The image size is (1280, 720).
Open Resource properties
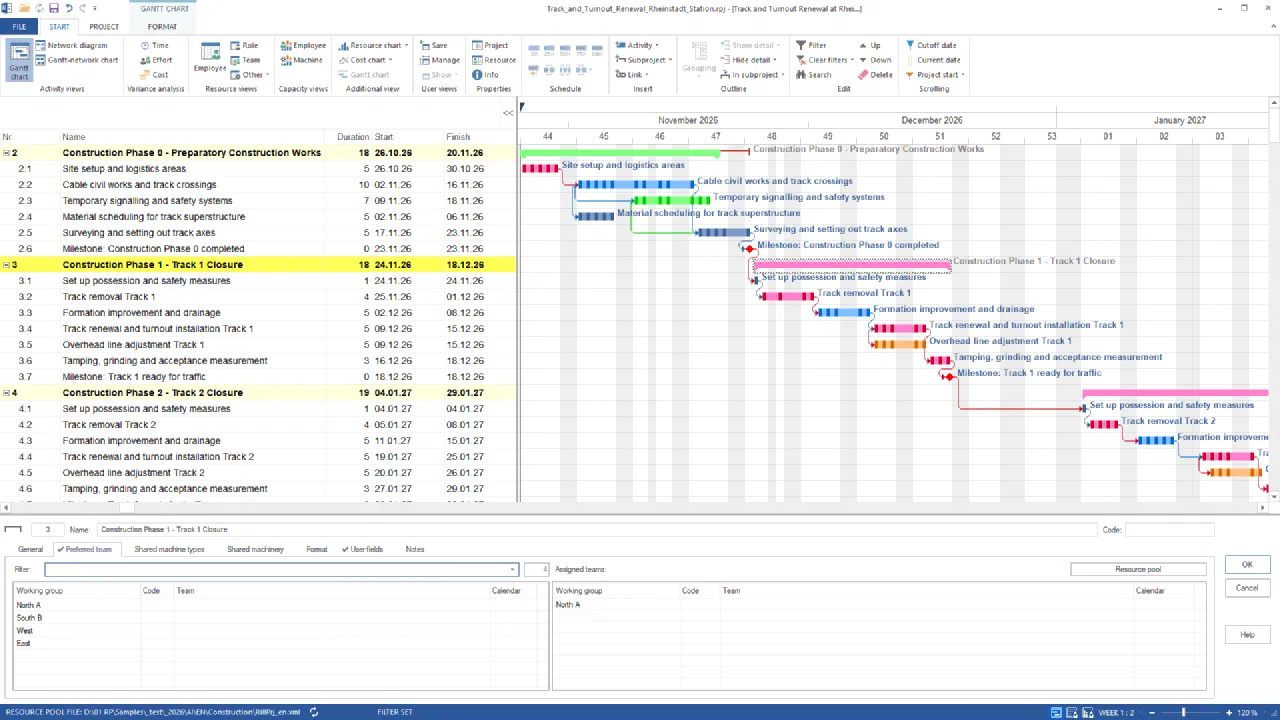494,60
